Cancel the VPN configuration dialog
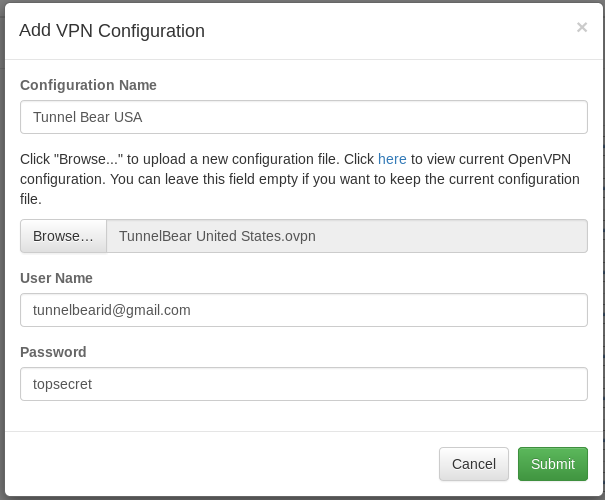Screen dimensions: 605x500 473,464
